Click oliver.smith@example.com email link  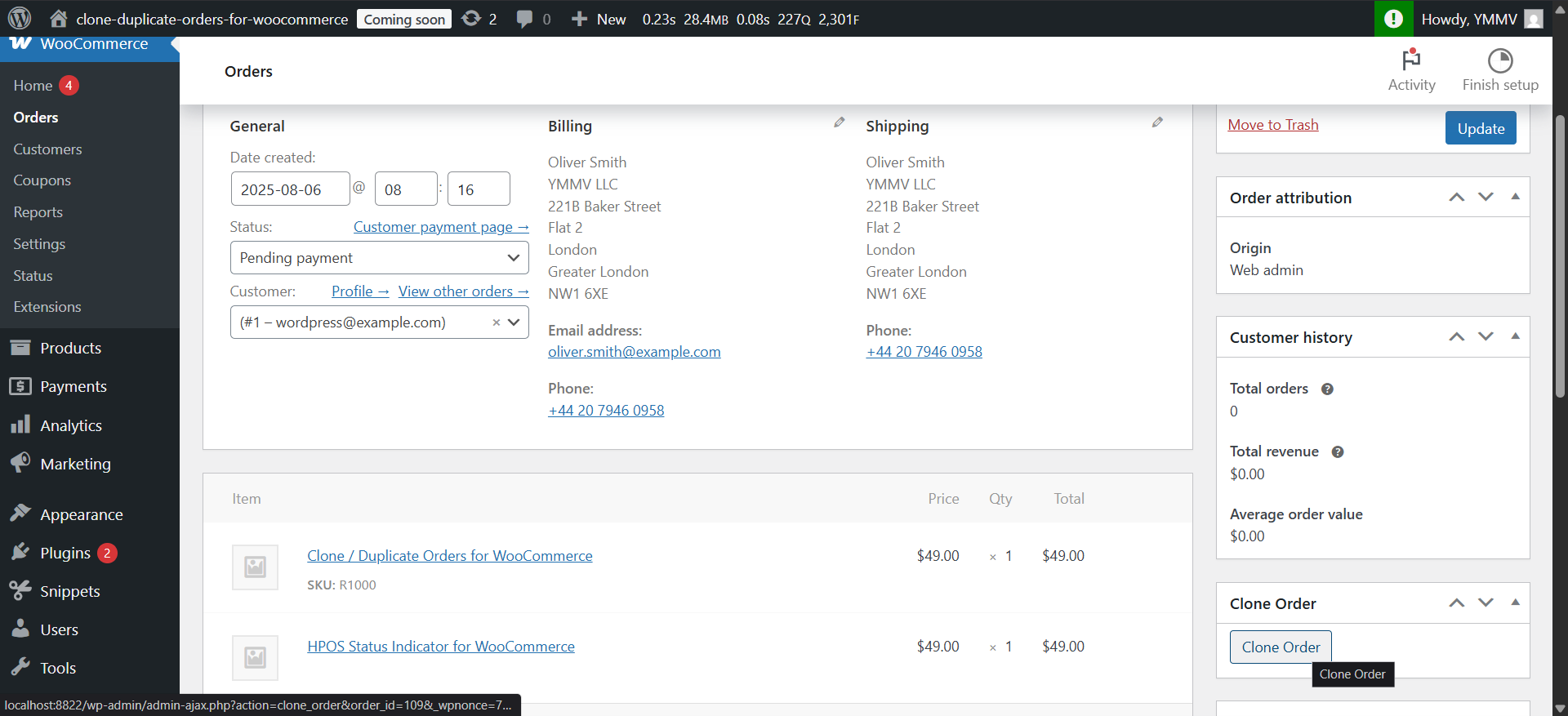pyautogui.click(x=635, y=352)
